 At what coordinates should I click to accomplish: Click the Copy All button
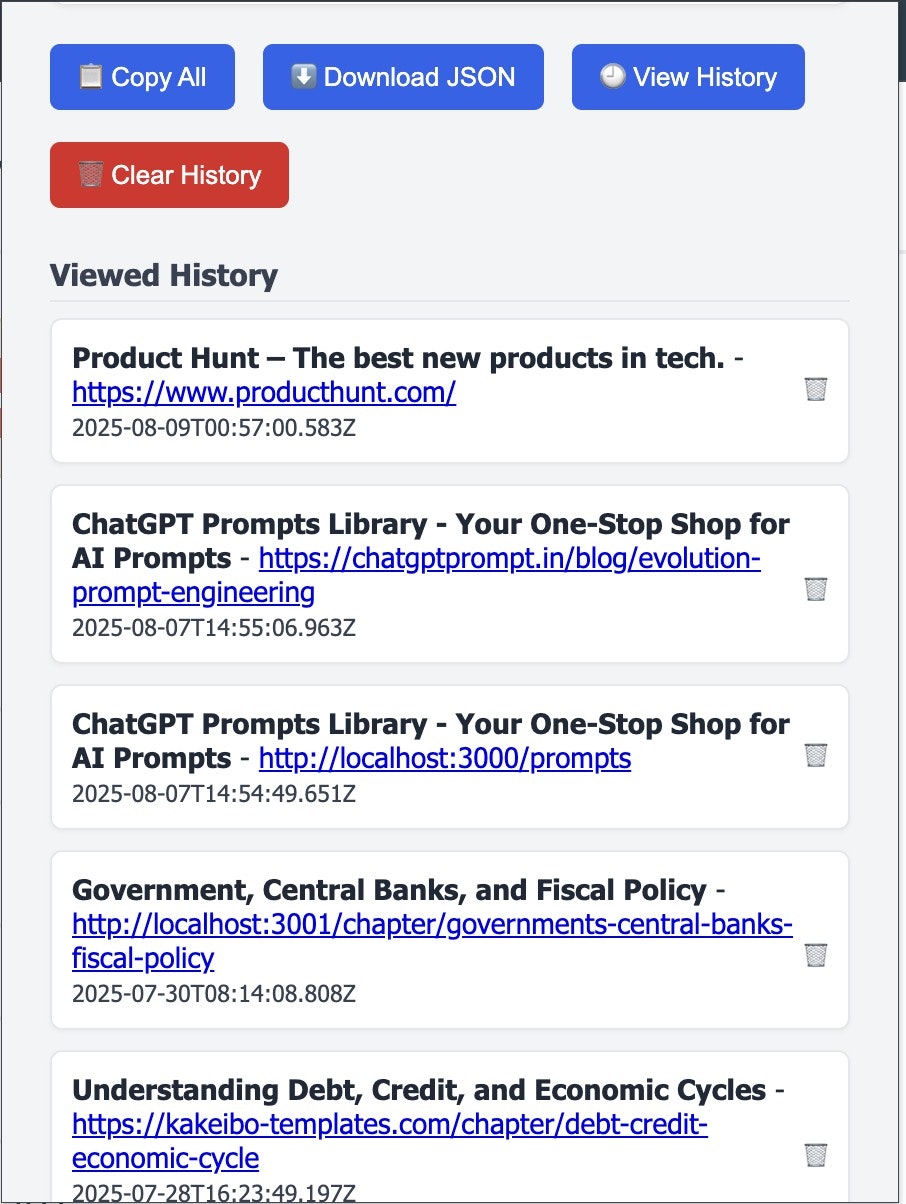(142, 77)
